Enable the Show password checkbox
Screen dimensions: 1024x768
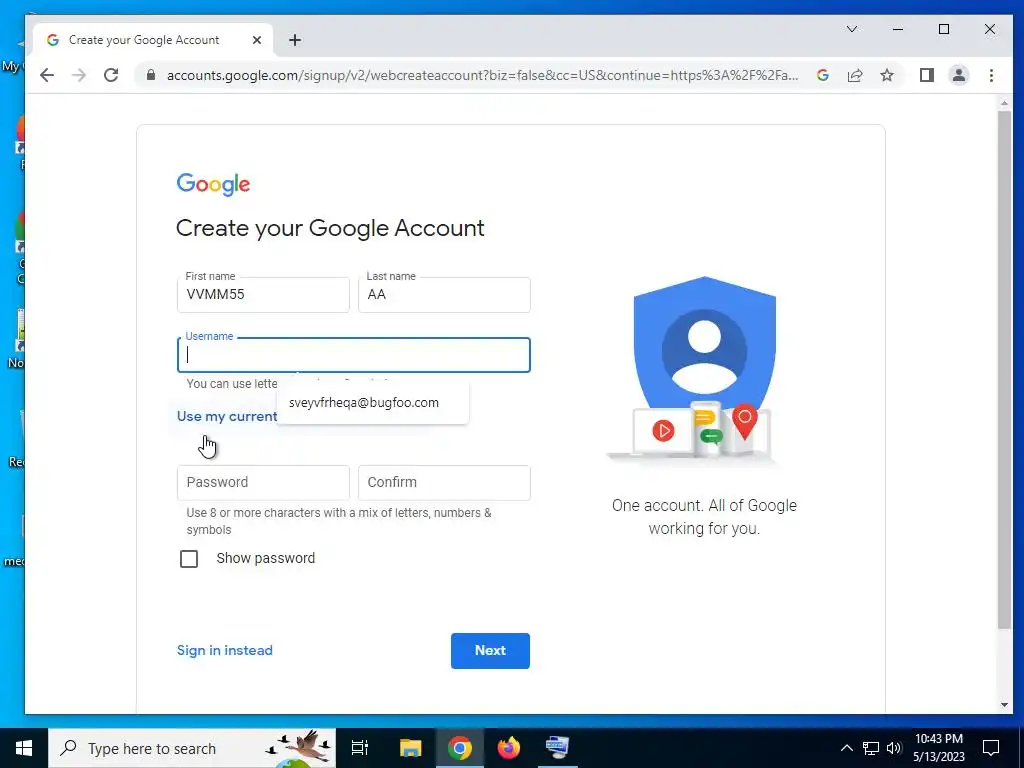coord(189,559)
